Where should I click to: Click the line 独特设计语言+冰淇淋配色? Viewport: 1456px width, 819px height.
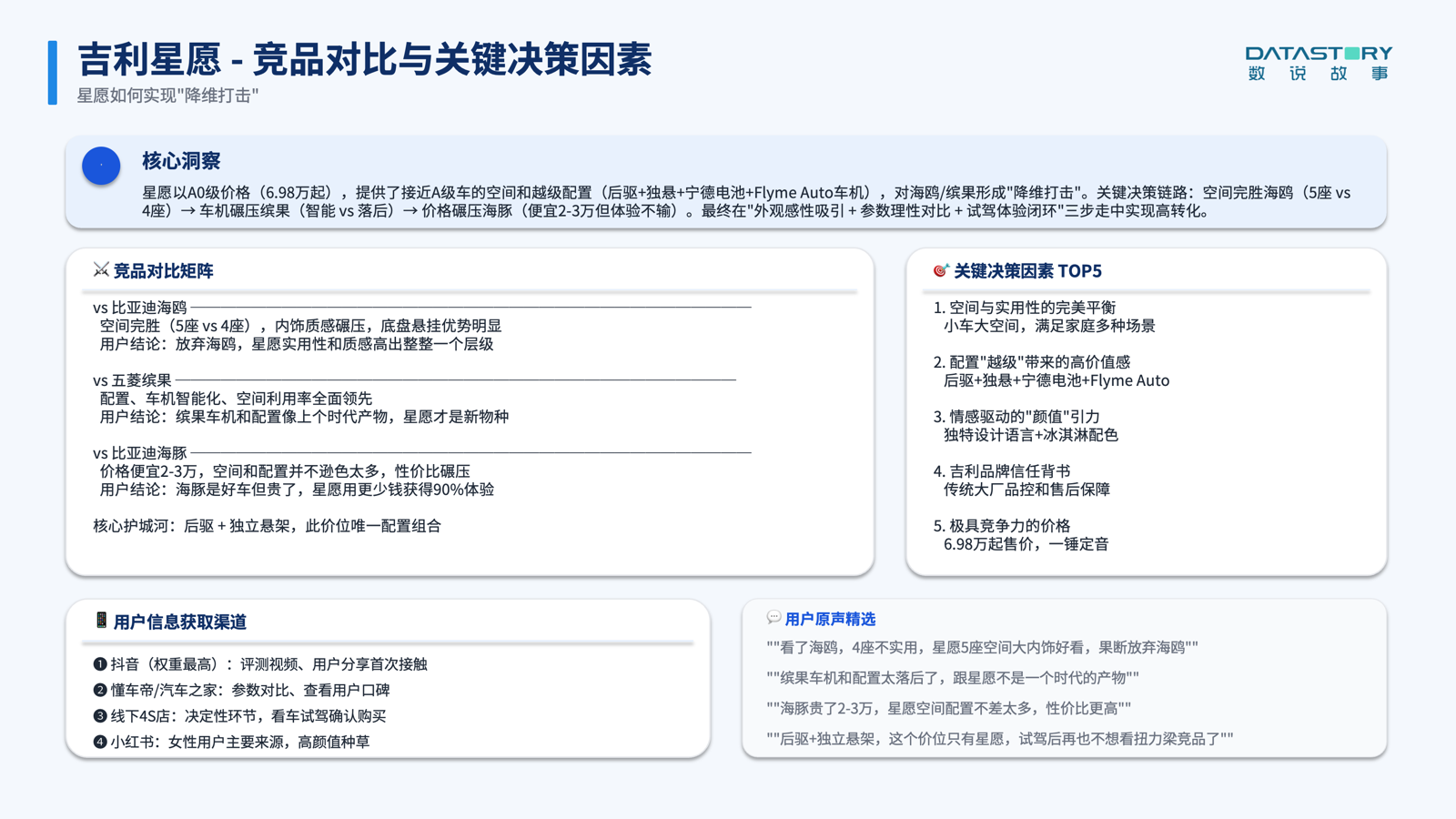(1031, 435)
